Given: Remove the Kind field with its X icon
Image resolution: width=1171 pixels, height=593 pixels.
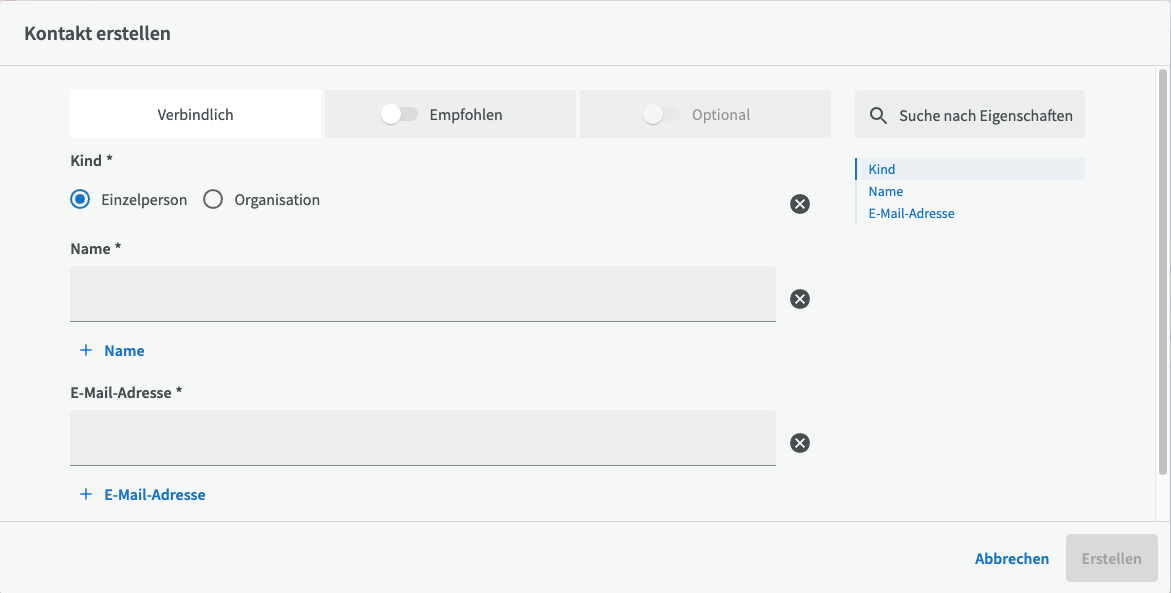Looking at the screenshot, I should (799, 204).
